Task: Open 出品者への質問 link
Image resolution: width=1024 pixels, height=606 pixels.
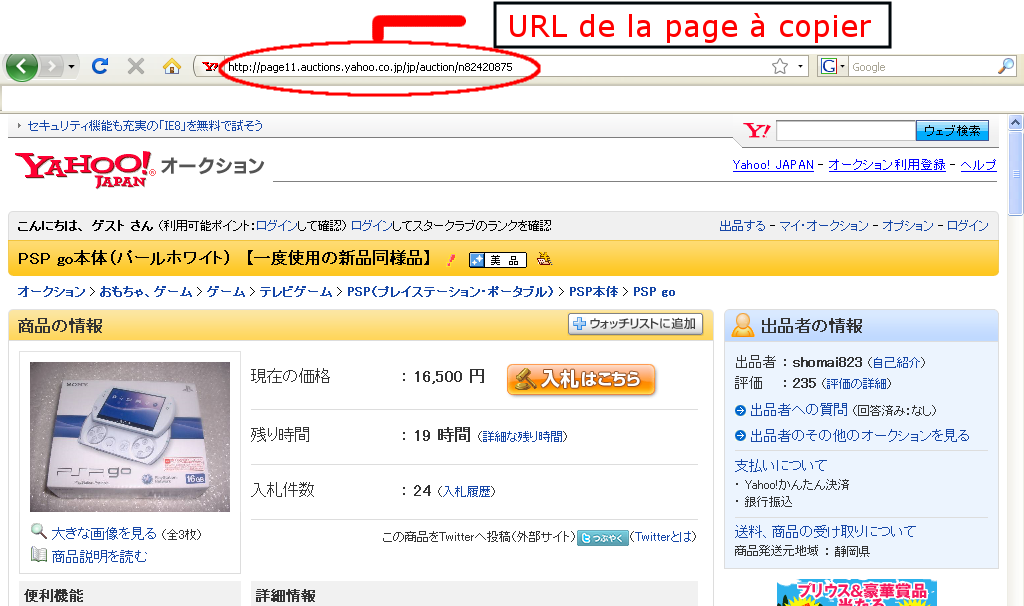Action: point(799,409)
